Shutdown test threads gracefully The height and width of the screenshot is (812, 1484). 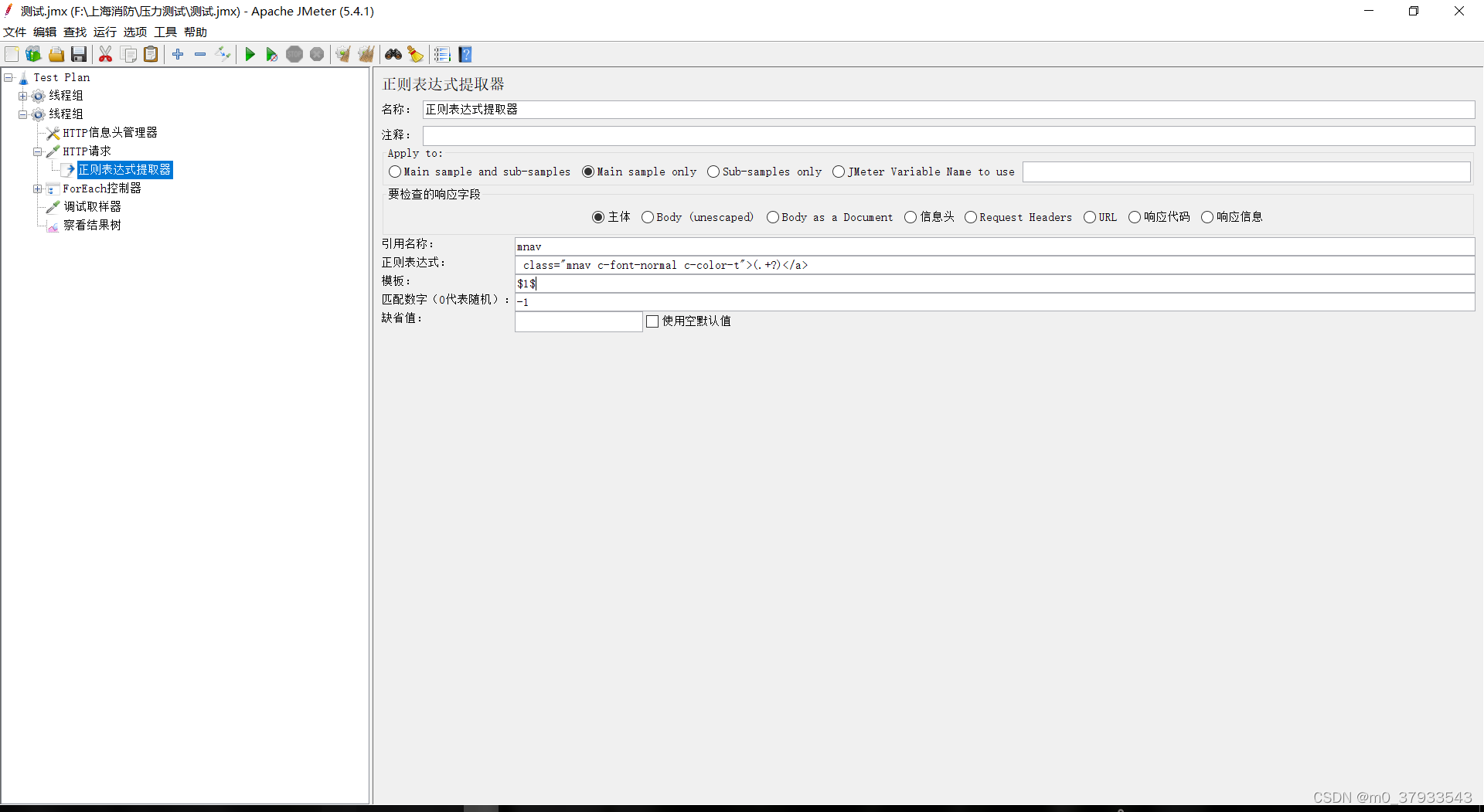coord(317,54)
